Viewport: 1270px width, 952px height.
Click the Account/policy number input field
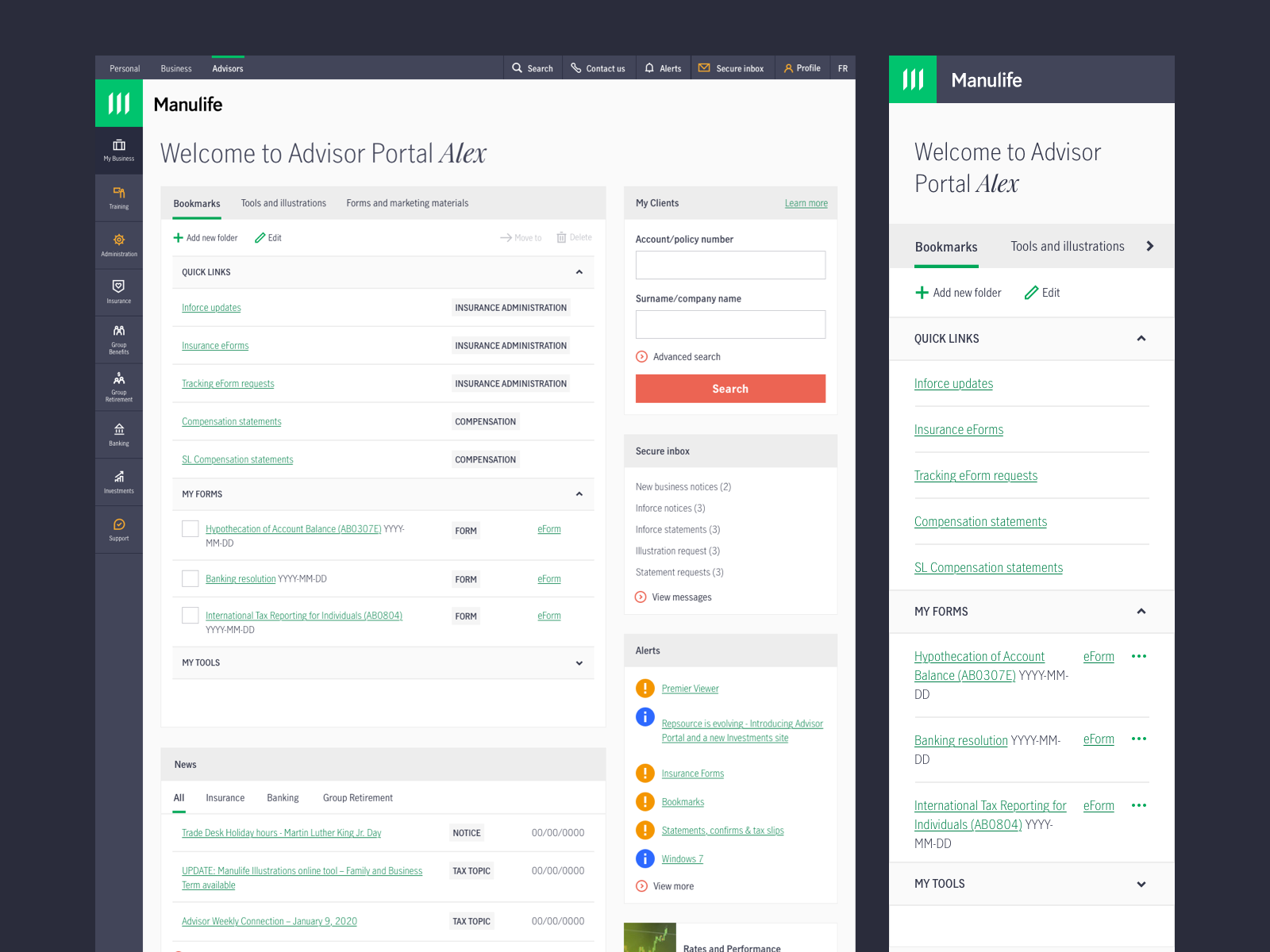pos(729,265)
